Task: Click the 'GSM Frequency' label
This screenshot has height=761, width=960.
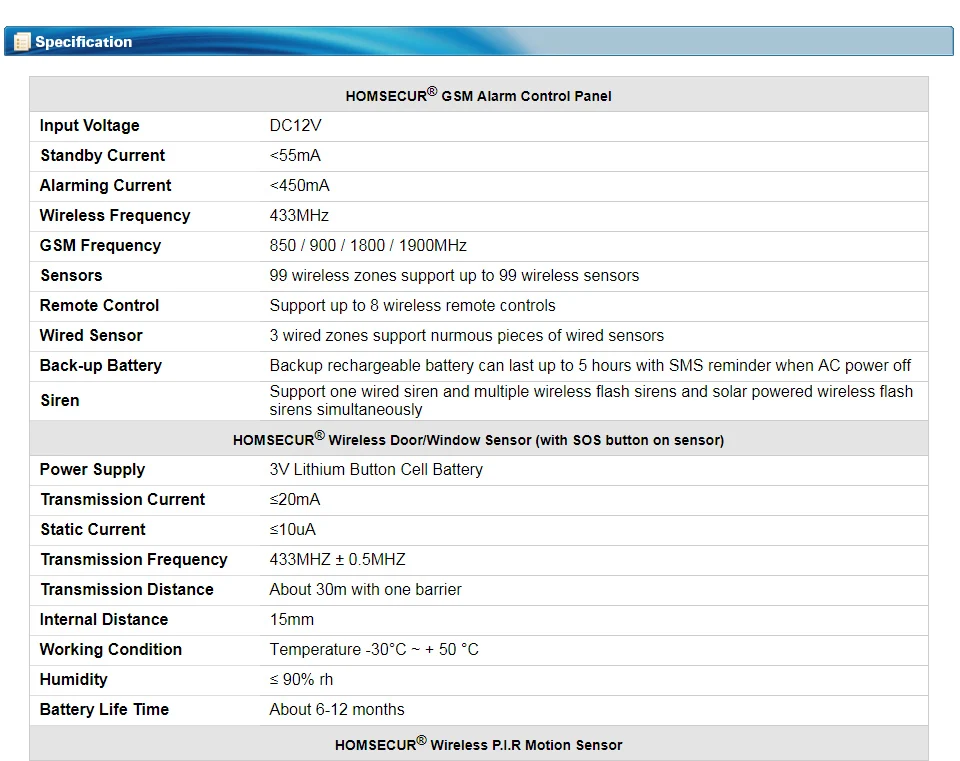Action: click(x=100, y=246)
